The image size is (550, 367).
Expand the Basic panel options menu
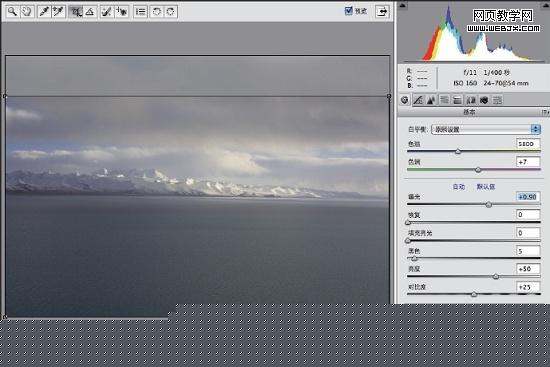pyautogui.click(x=545, y=112)
